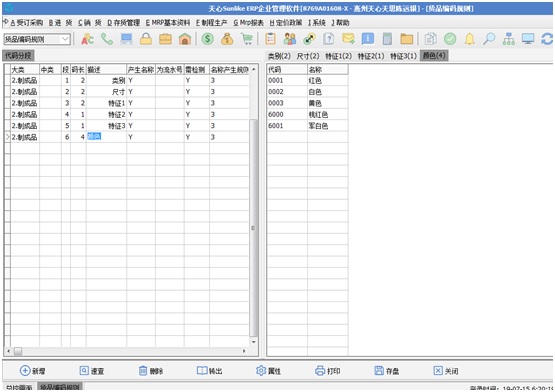Click the magnifying glass search icon
Viewport: 555px width, 392px height.
(x=489, y=39)
